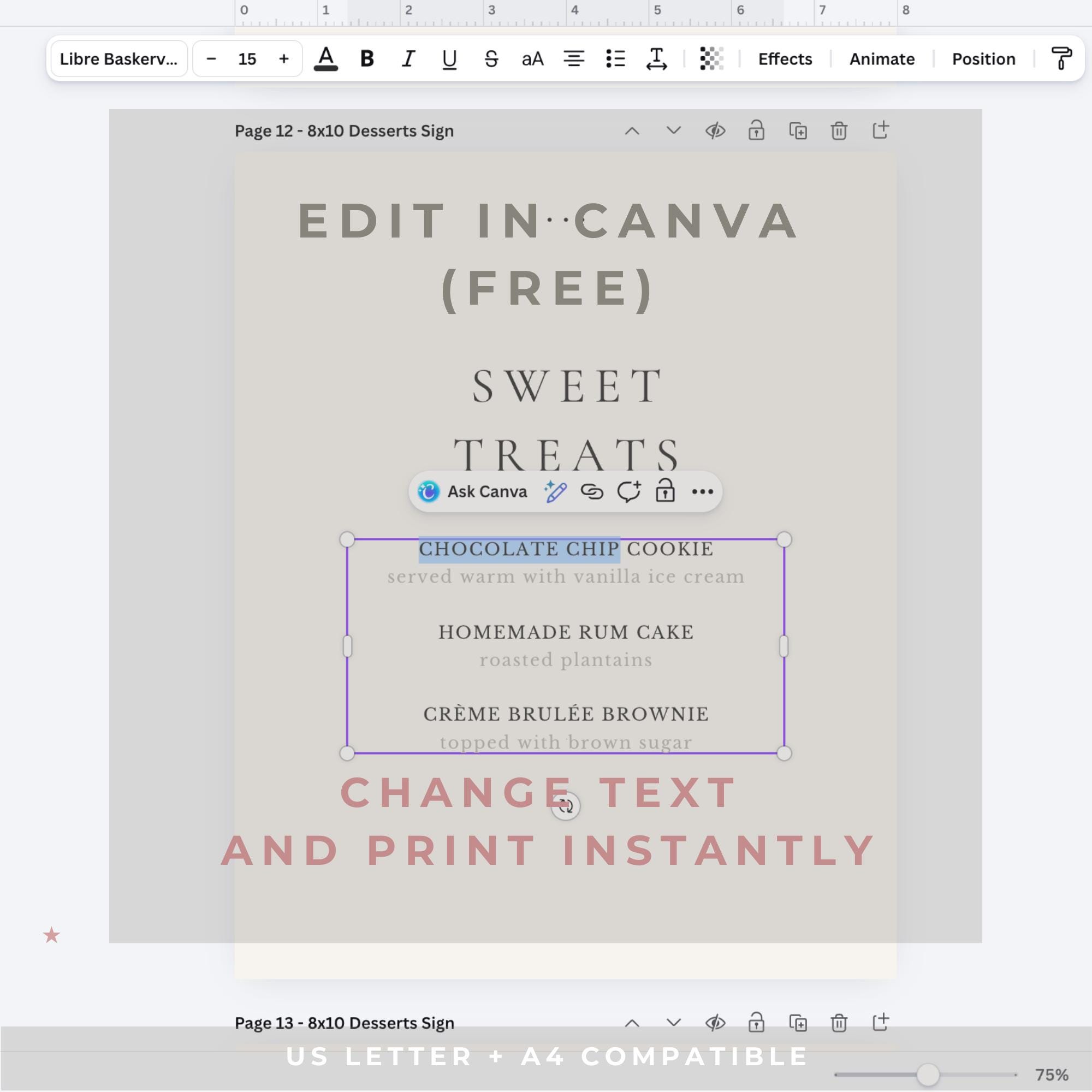The height and width of the screenshot is (1092, 1092).
Task: Lock Page 12
Action: [756, 130]
